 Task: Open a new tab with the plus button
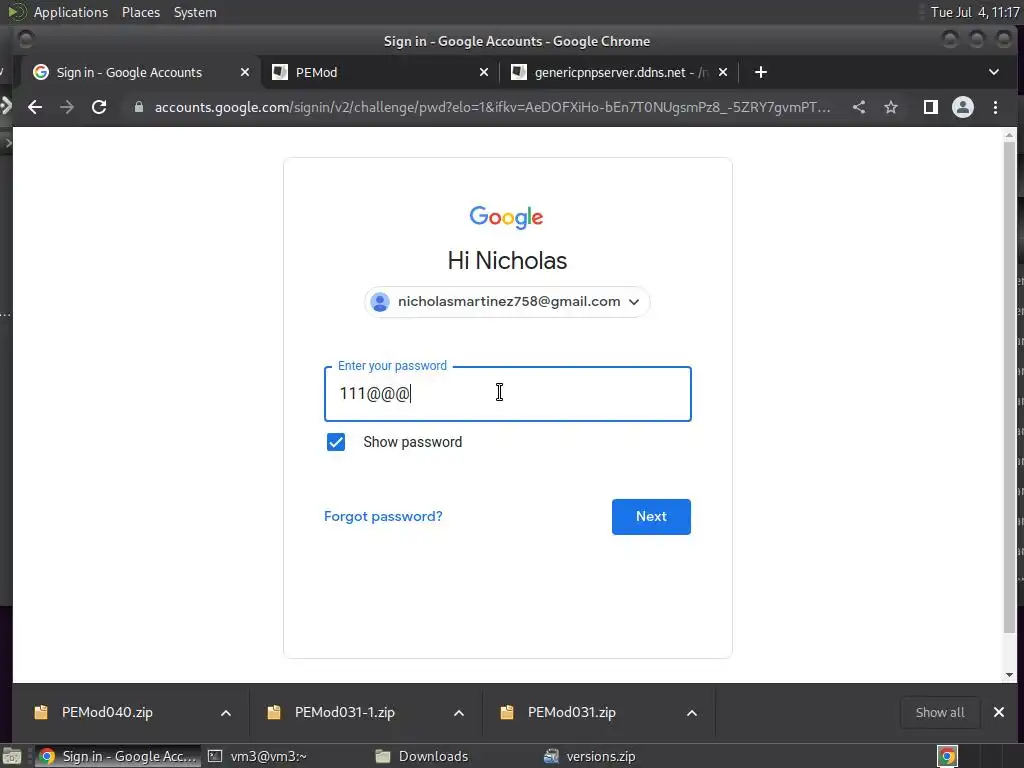coord(761,72)
